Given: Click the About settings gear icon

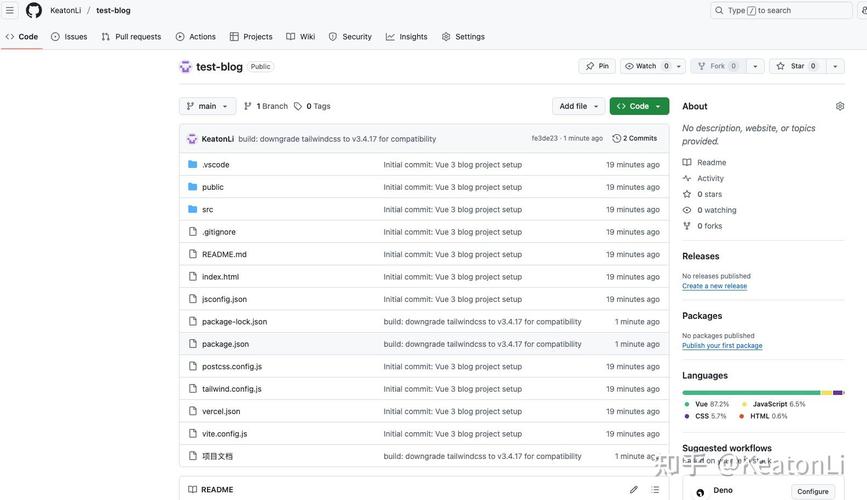Looking at the screenshot, I should (840, 106).
